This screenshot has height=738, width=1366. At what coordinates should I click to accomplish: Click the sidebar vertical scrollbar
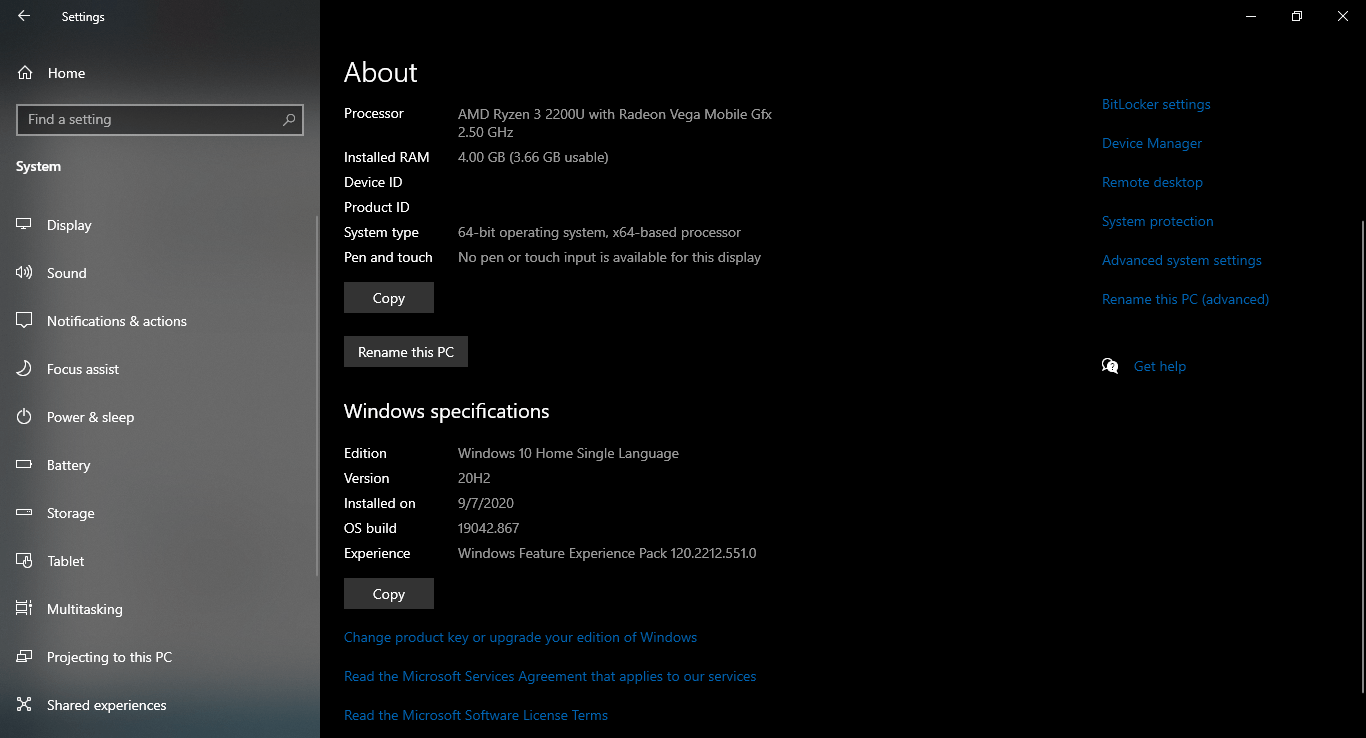click(x=318, y=395)
